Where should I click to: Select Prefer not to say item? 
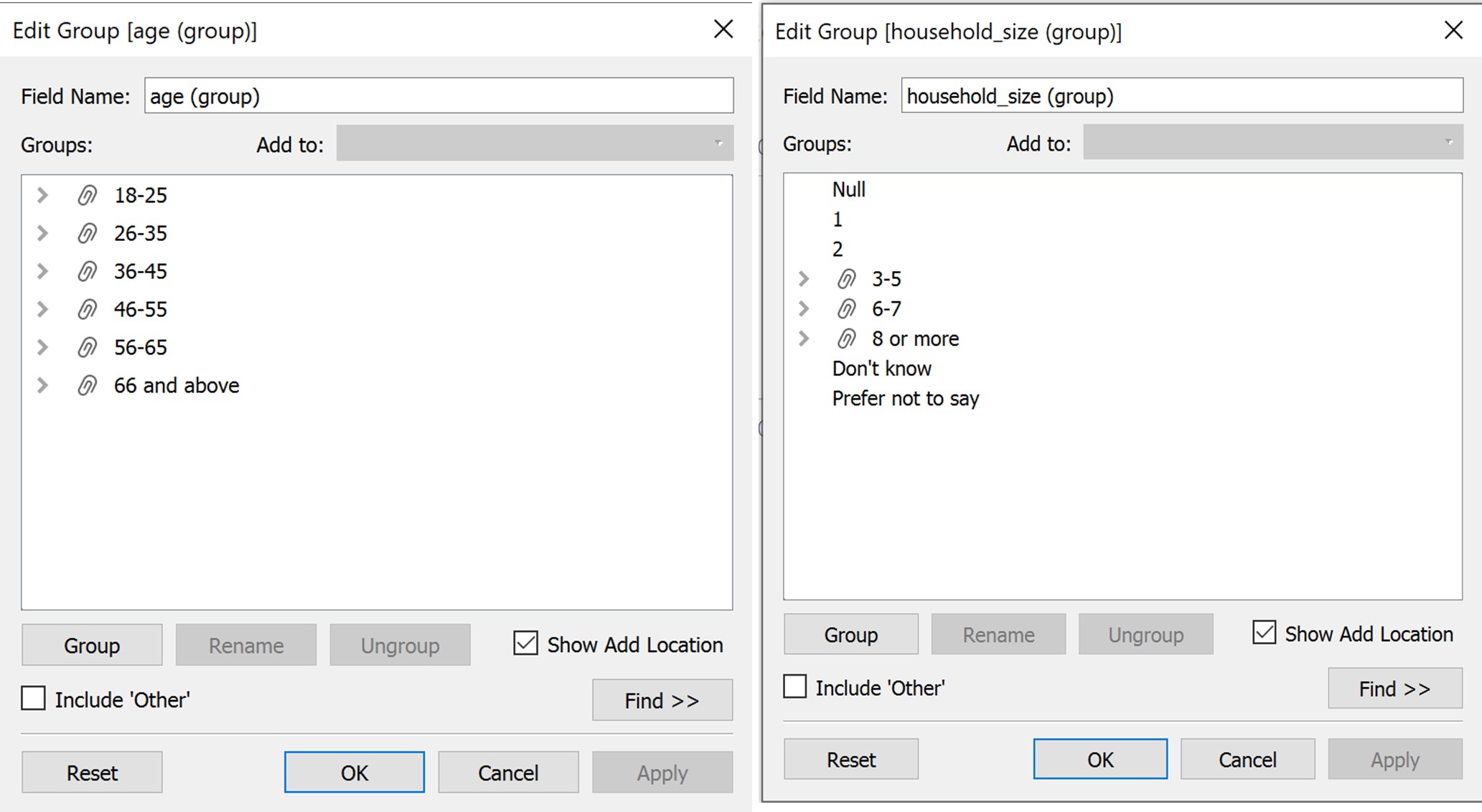[x=905, y=399]
